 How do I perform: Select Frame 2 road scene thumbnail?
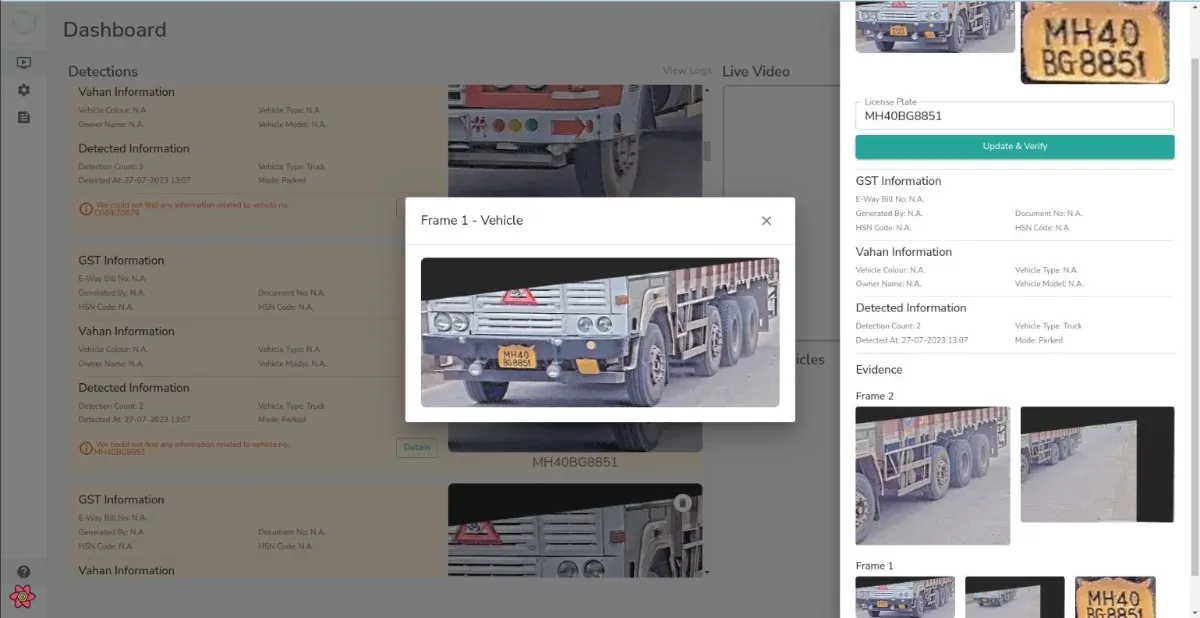pos(1097,464)
